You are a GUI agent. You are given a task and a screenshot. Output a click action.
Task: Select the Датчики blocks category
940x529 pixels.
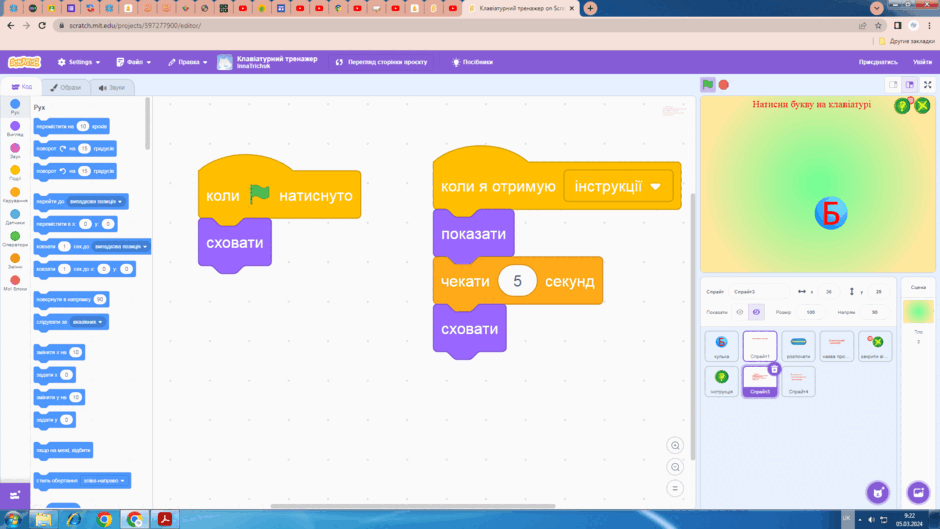15,217
